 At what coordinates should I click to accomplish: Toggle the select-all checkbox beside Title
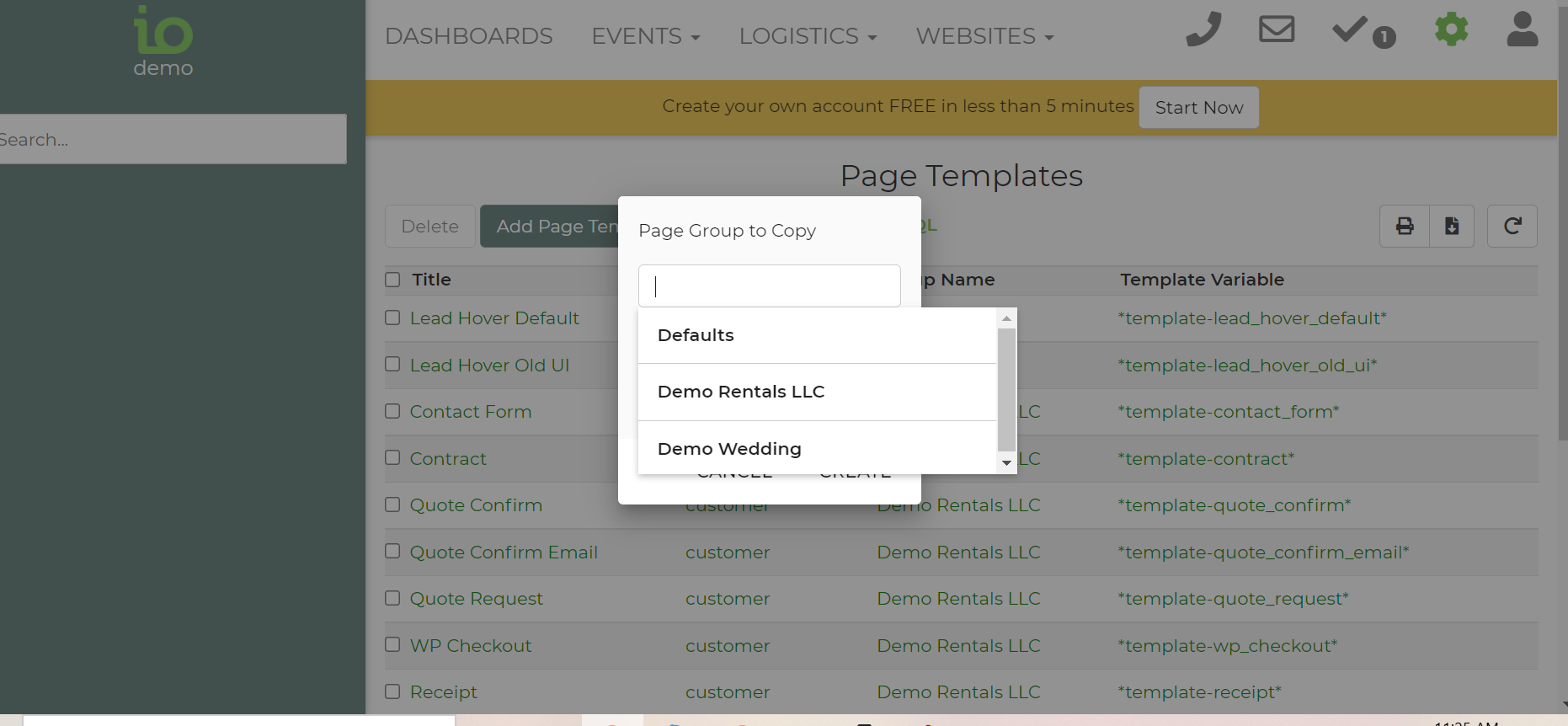pos(392,280)
